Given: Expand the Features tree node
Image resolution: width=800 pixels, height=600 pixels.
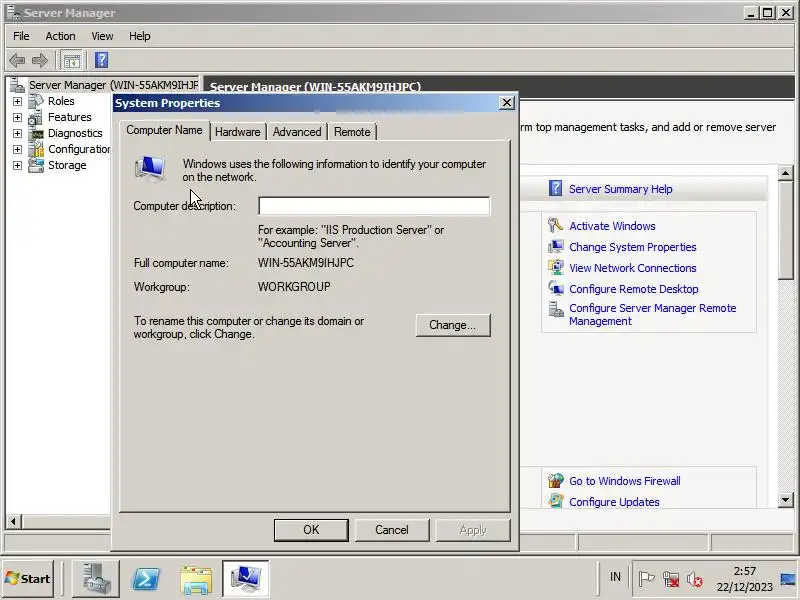Looking at the screenshot, I should [17, 118].
